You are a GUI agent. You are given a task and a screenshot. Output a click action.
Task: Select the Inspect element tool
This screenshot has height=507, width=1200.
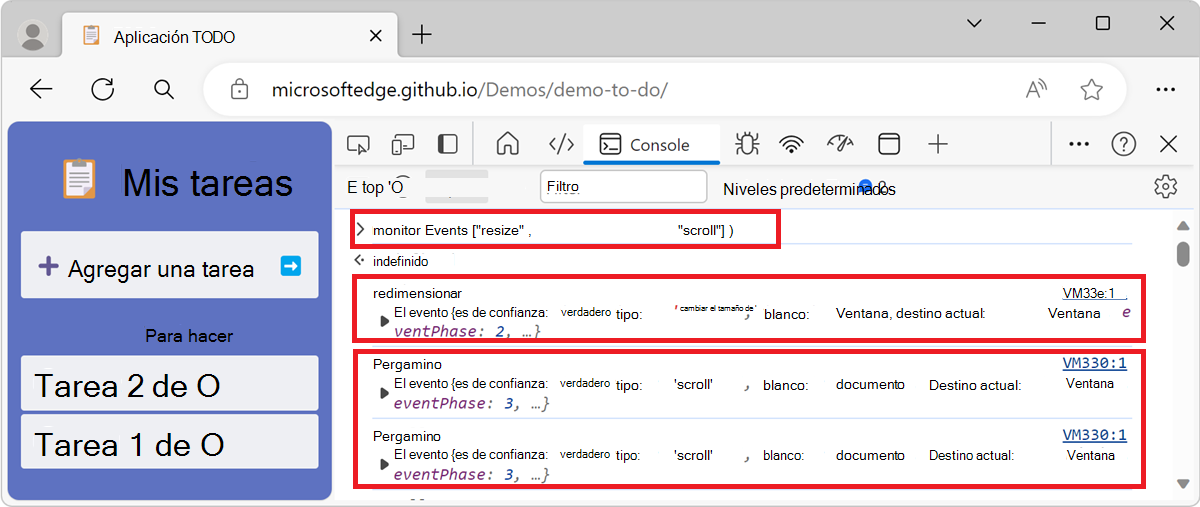pos(358,145)
